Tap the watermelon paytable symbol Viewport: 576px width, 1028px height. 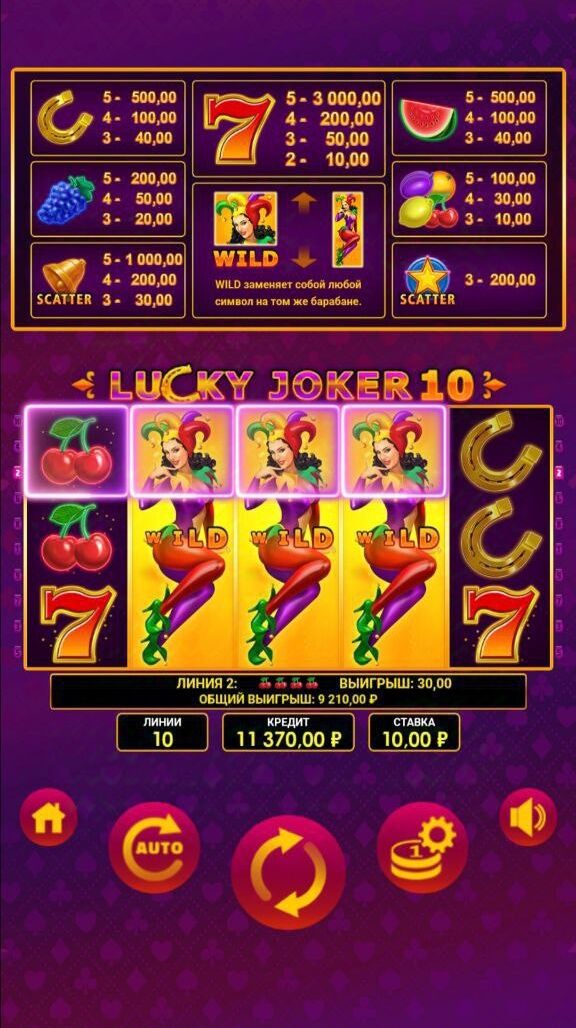428,119
